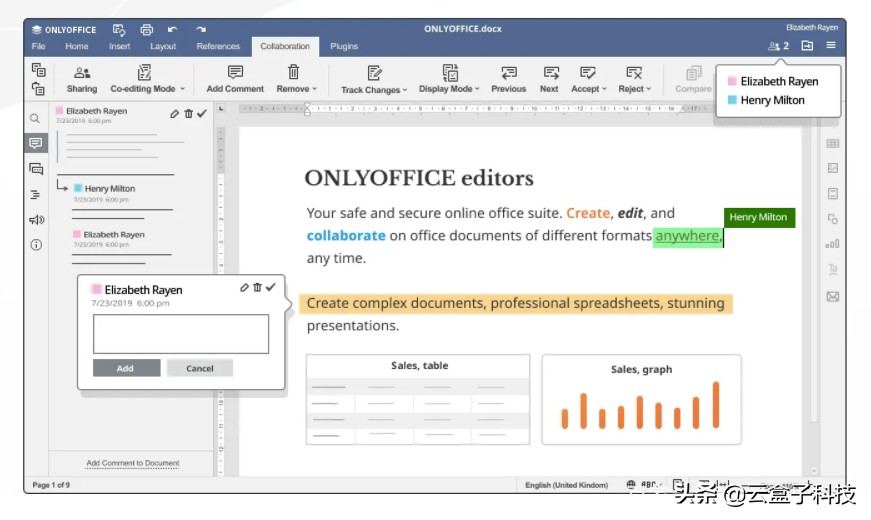871x520 pixels.
Task: Resolve the popup comment with checkmark
Action: (x=271, y=287)
